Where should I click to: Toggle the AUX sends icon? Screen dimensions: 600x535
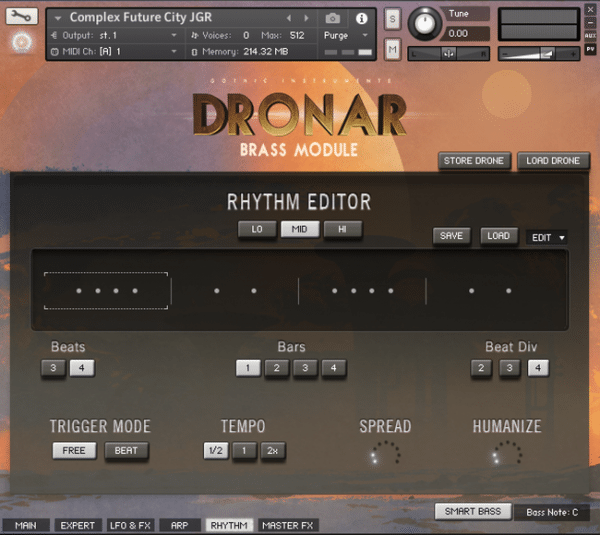coord(590,35)
